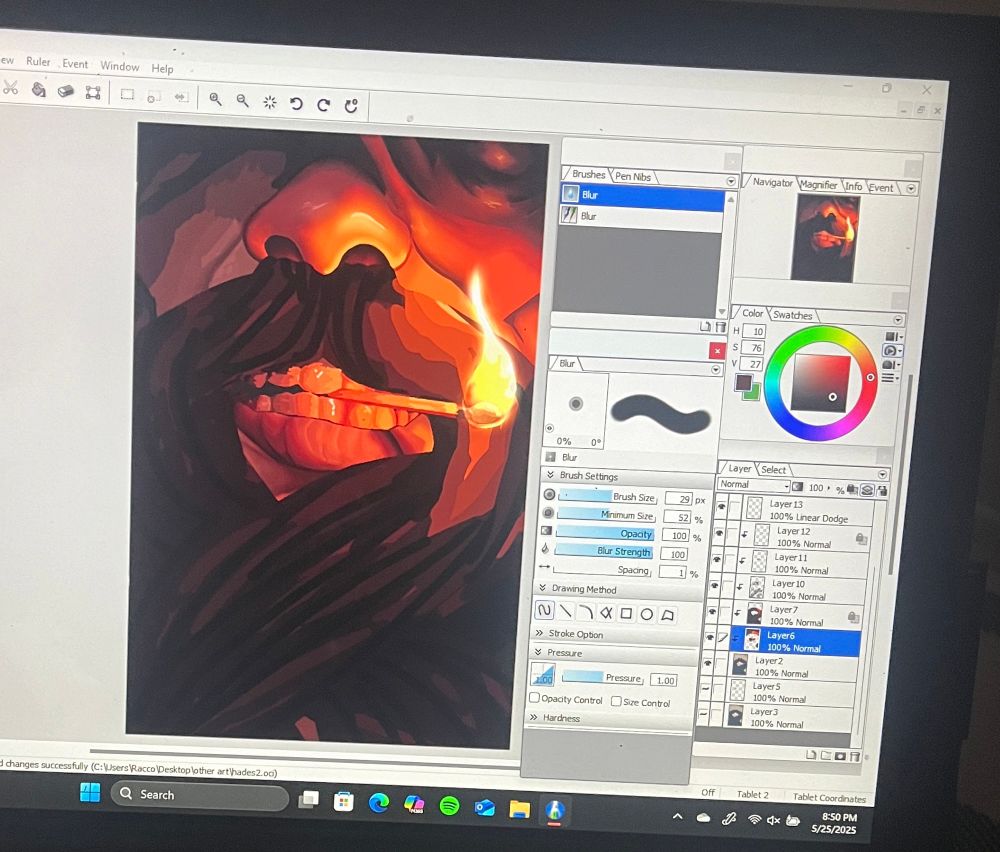Click the reset view starburst icon

click(x=270, y=102)
